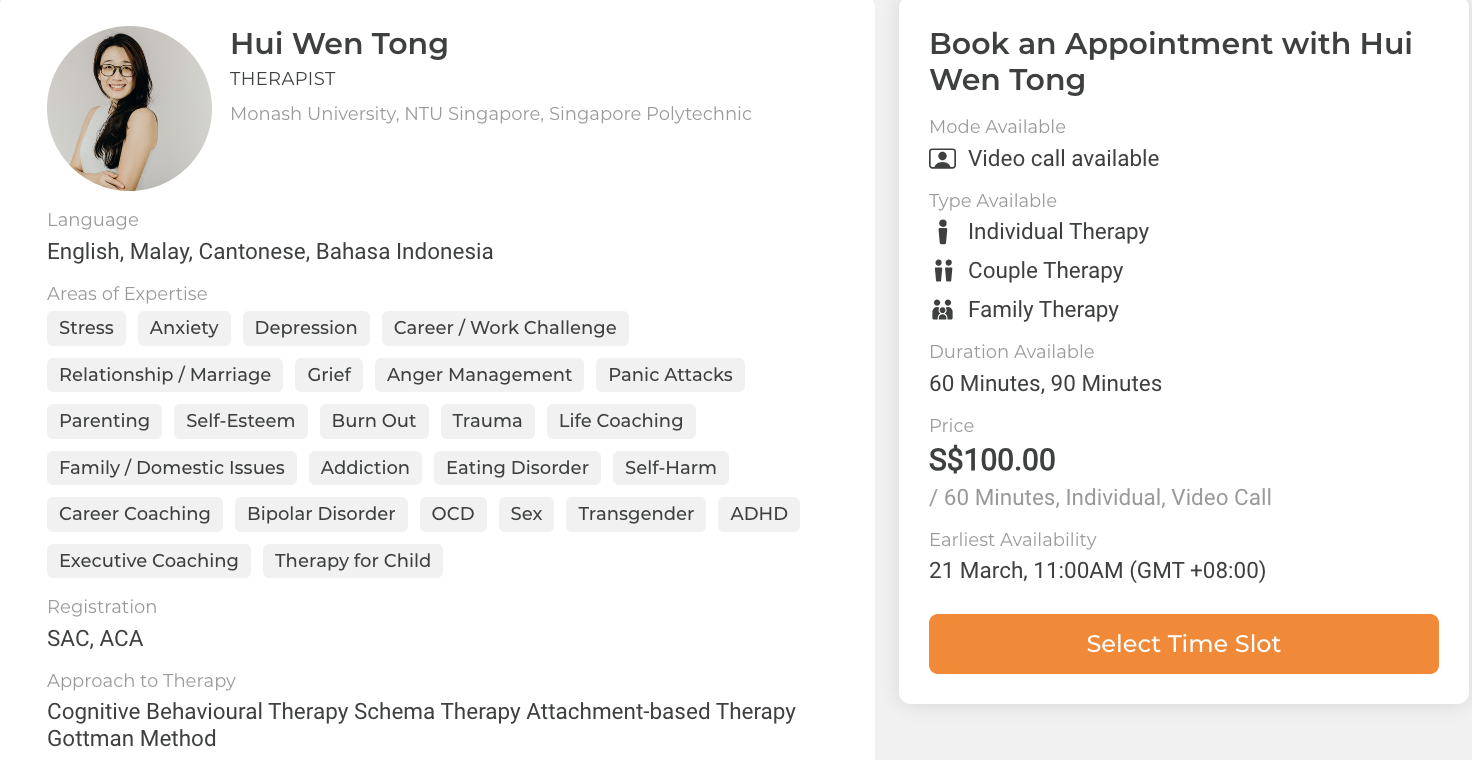Viewport: 1472px width, 760px height.
Task: Select the Depression expertise tag
Action: [306, 328]
